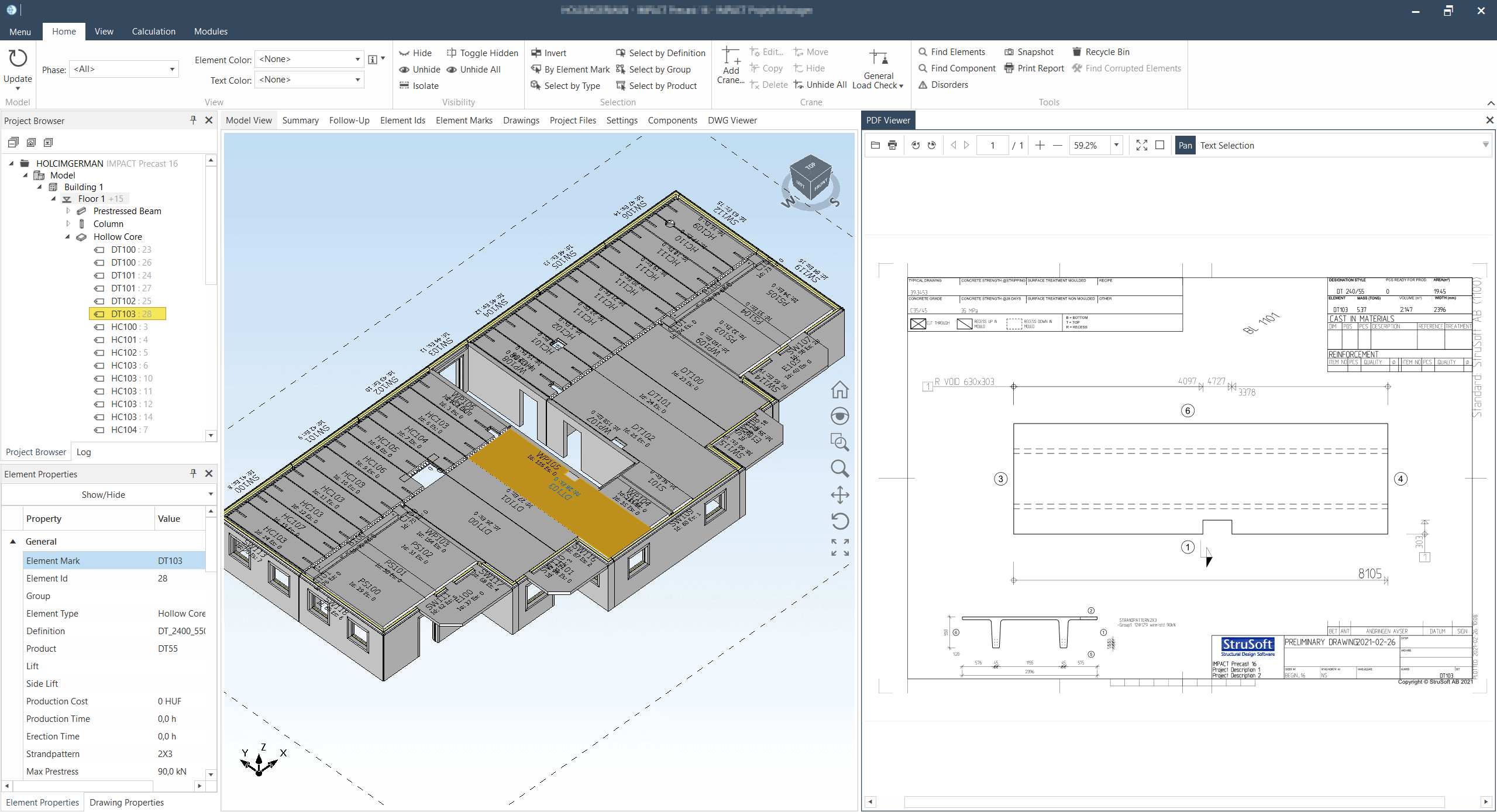Select the zoom window icon in model view
This screenshot has height=812, width=1497.
coord(839,442)
